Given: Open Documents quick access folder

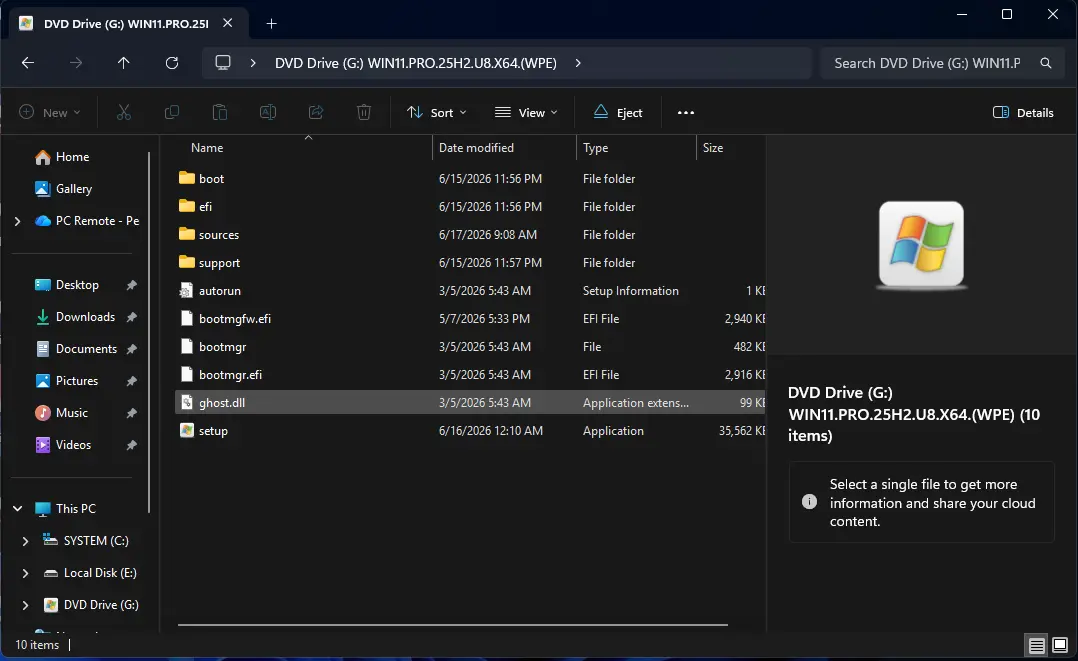Looking at the screenshot, I should pyautogui.click(x=86, y=349).
